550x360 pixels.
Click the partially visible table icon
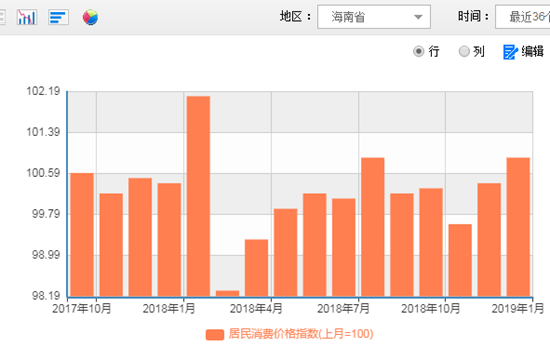click(x=2, y=17)
